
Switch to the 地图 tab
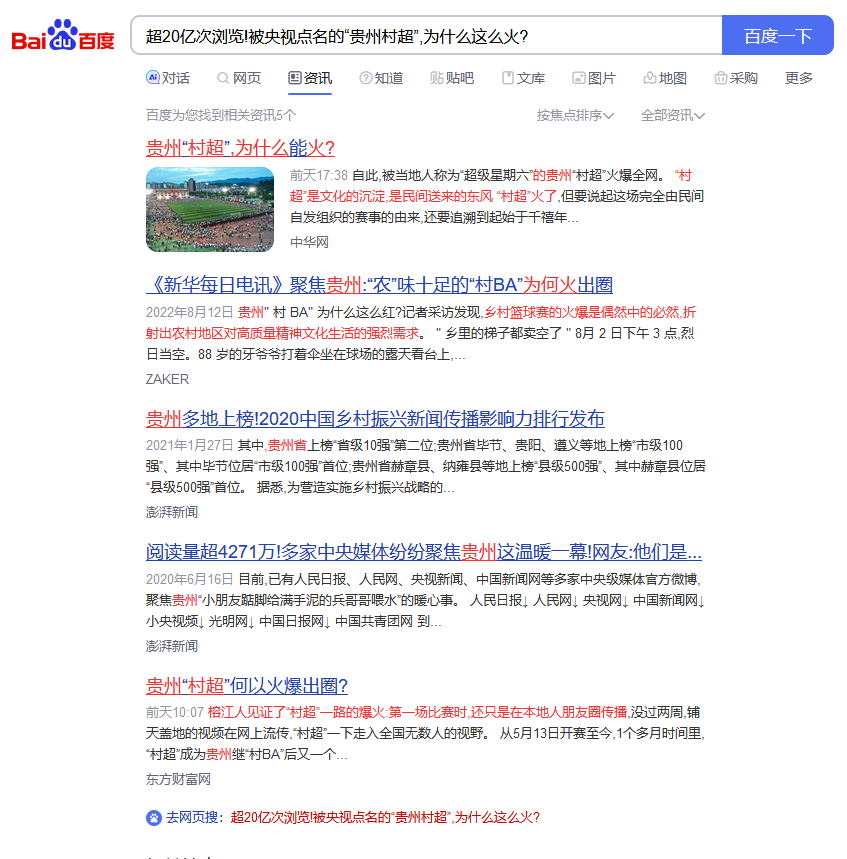pos(665,78)
